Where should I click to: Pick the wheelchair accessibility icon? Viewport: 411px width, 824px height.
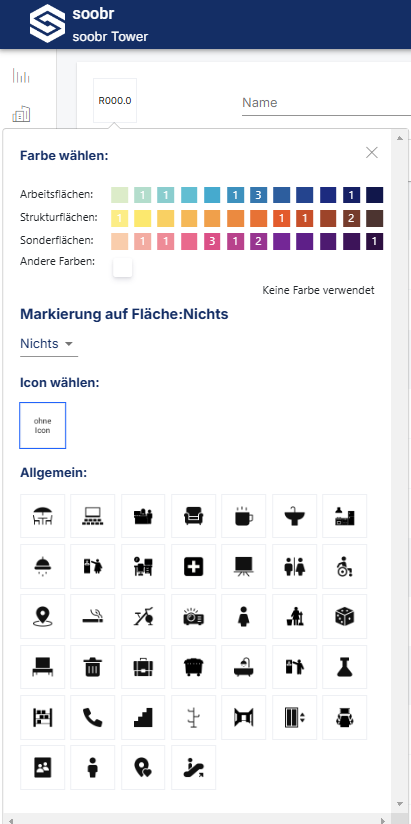(345, 566)
